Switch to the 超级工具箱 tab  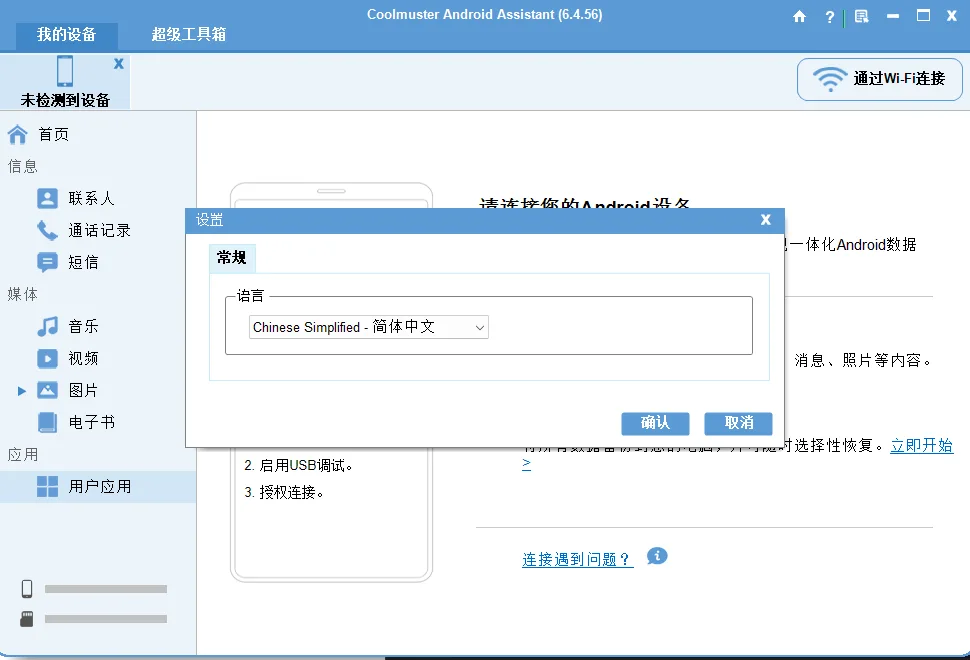click(189, 35)
